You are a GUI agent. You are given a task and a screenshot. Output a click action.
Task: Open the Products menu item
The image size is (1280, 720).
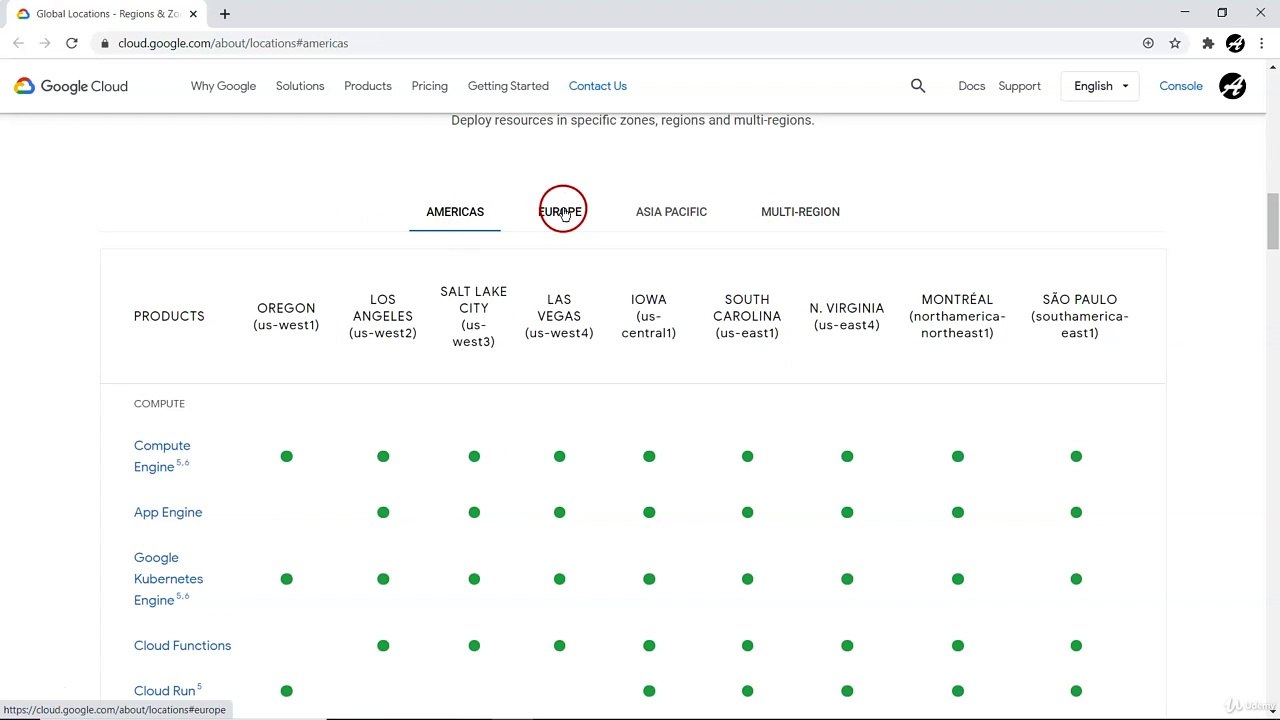[367, 86]
